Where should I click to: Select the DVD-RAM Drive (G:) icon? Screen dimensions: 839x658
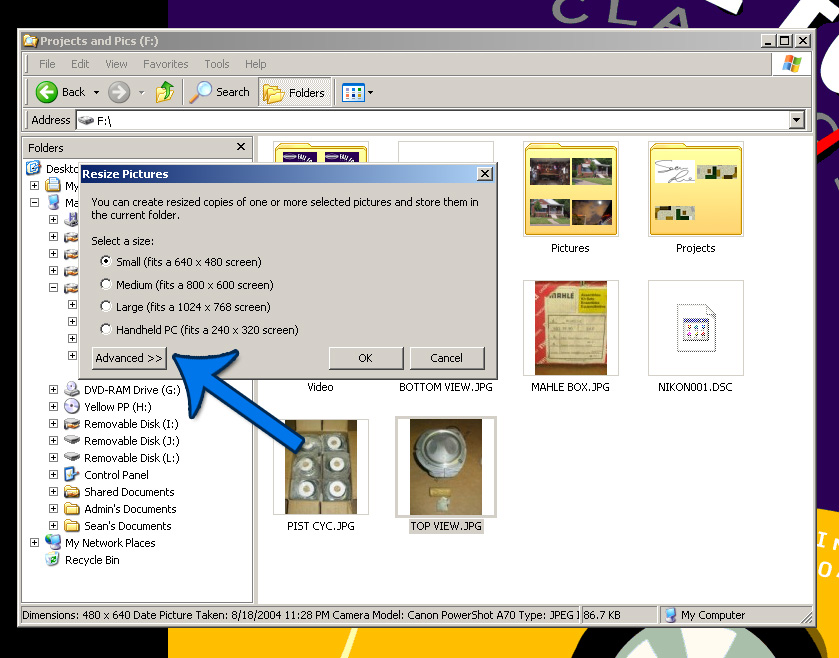point(72,389)
